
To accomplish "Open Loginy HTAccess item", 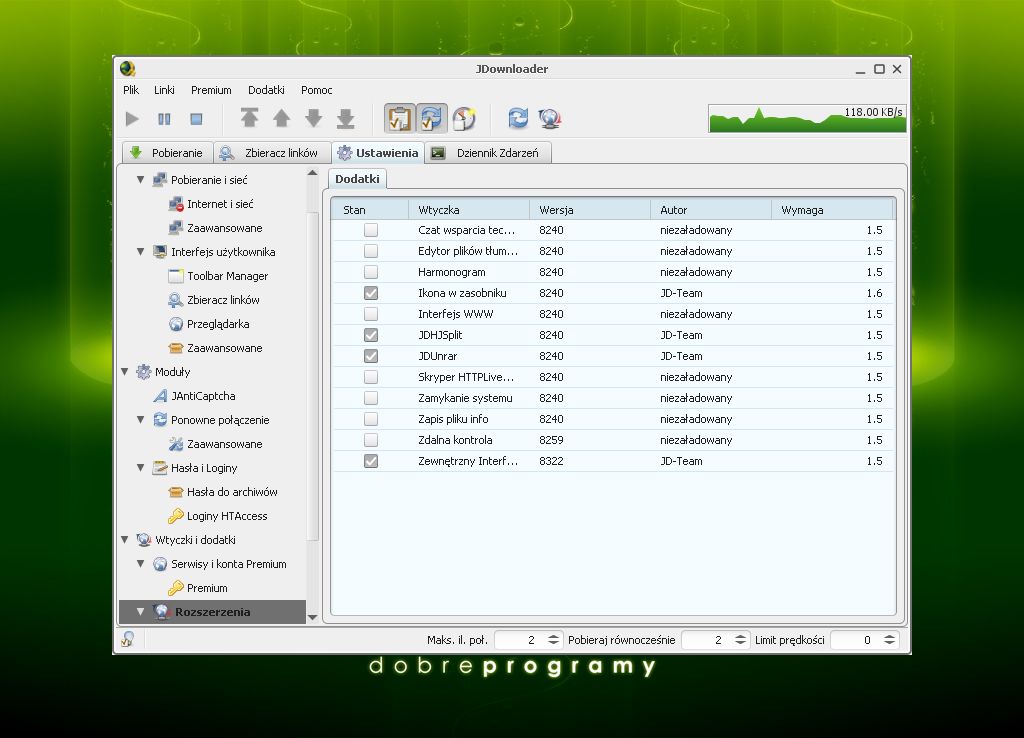I will click(x=218, y=516).
